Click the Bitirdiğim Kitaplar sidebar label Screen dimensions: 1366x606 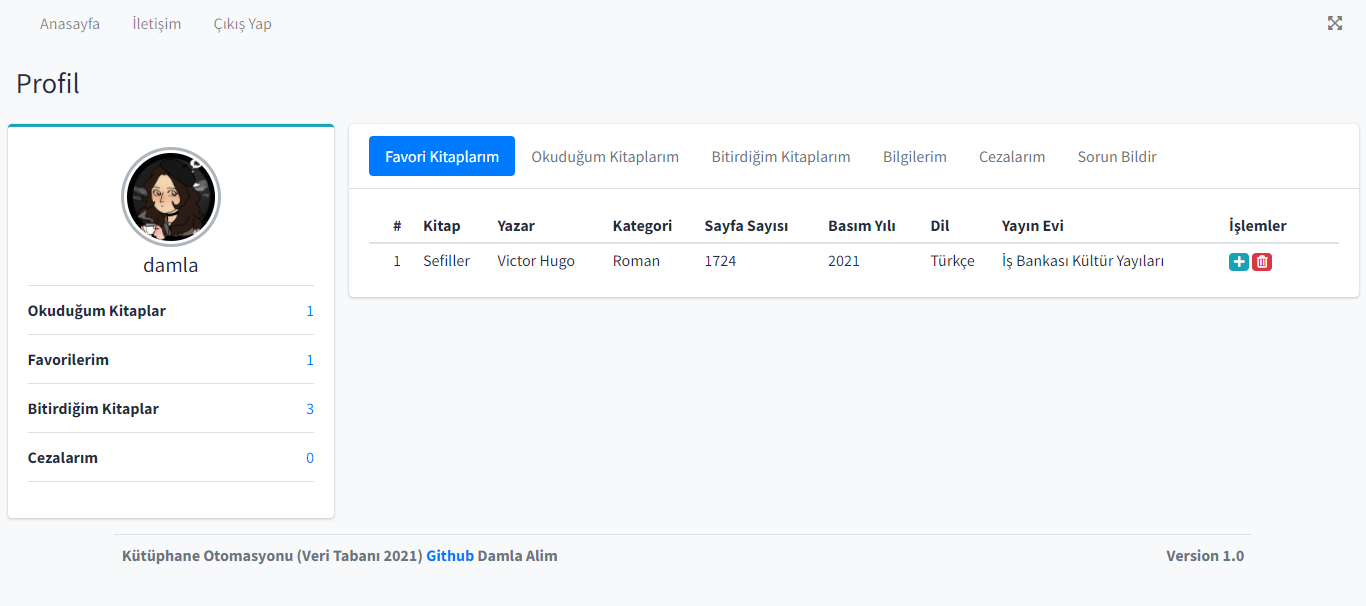(x=93, y=409)
